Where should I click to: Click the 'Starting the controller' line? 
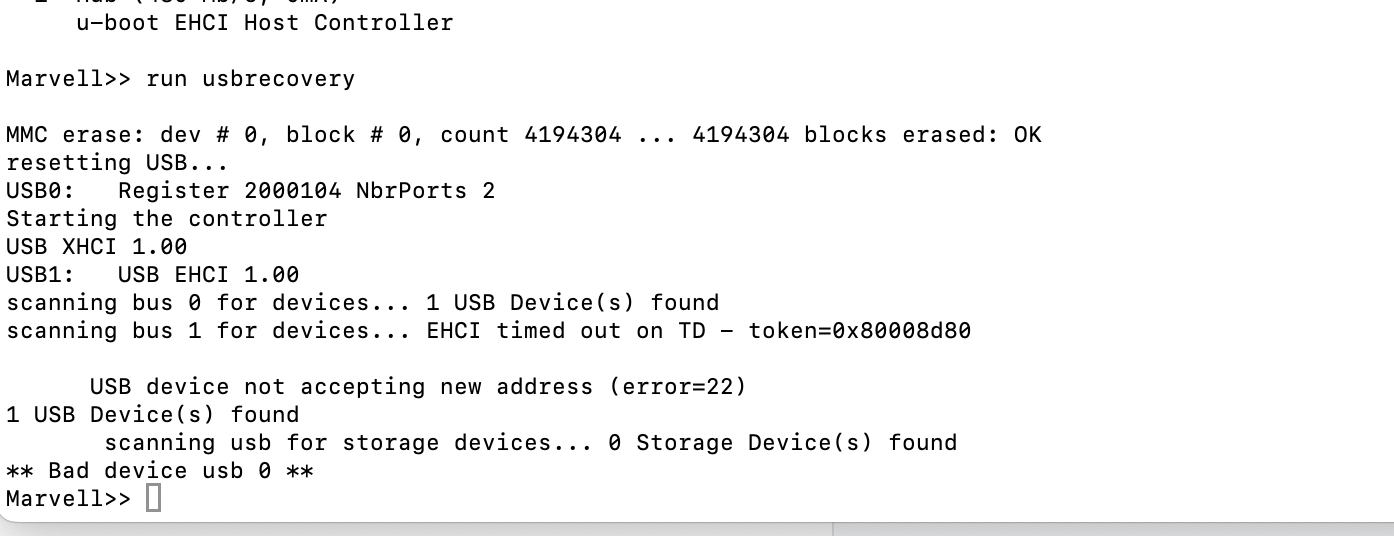pos(166,218)
